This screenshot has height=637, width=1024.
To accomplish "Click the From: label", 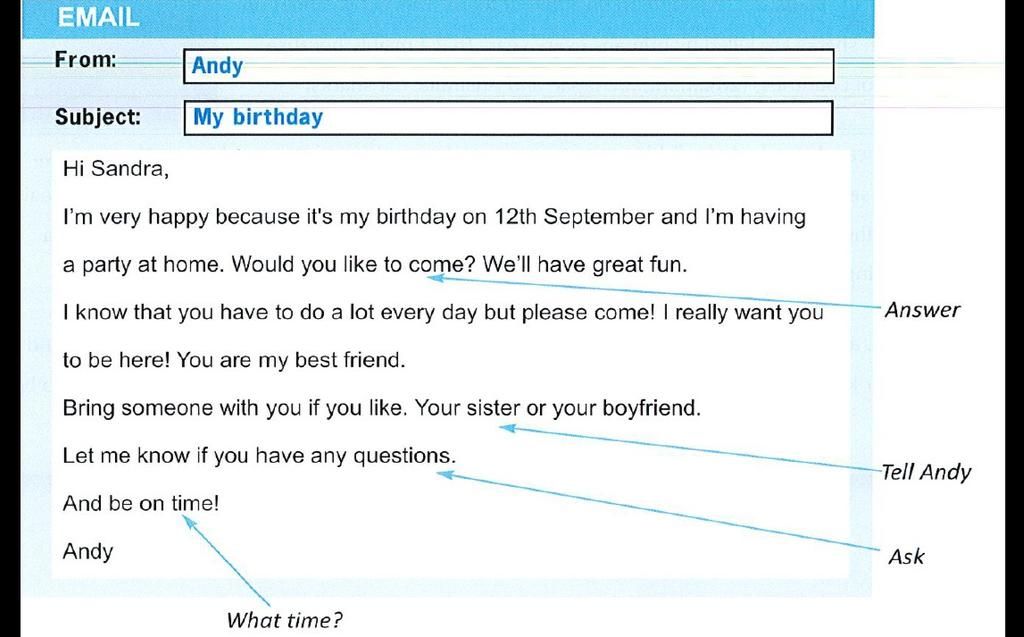I will point(86,59).
